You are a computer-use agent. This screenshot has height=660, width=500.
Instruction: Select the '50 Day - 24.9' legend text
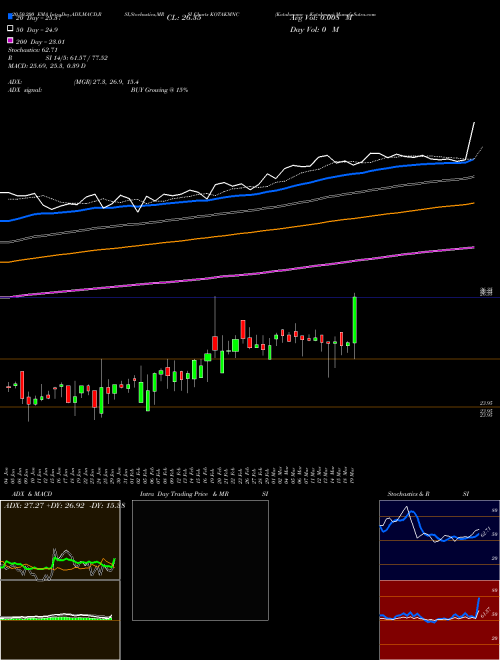pyautogui.click(x=37, y=30)
